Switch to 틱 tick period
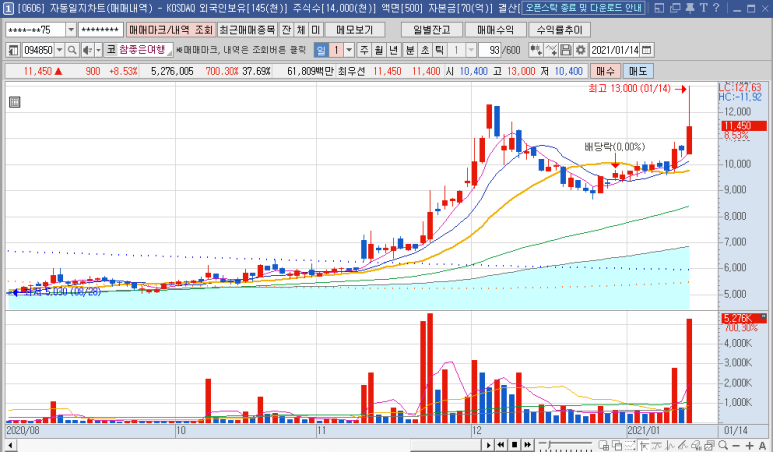This screenshot has width=773, height=452. (439, 50)
